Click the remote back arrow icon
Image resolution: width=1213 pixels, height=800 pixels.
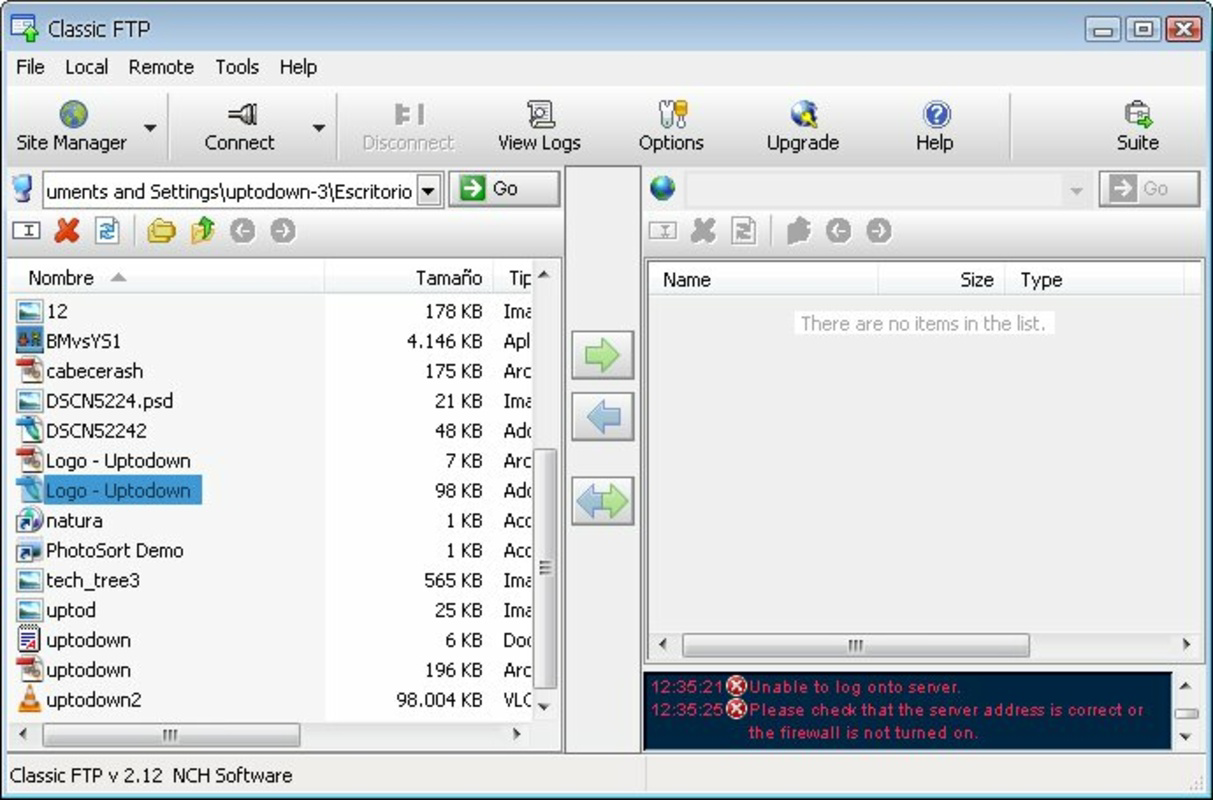click(x=838, y=231)
